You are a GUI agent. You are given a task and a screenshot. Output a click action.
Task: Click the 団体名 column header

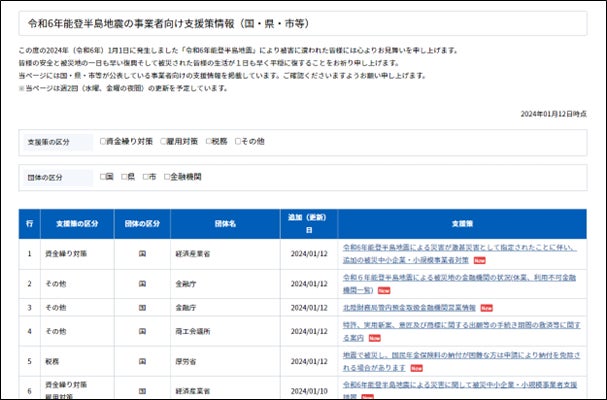click(x=225, y=224)
